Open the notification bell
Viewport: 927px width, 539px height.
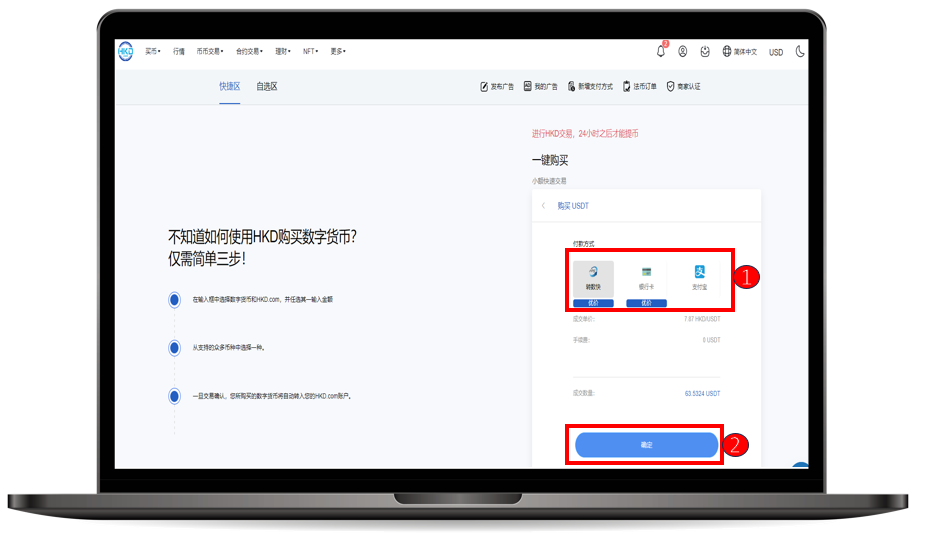(660, 51)
